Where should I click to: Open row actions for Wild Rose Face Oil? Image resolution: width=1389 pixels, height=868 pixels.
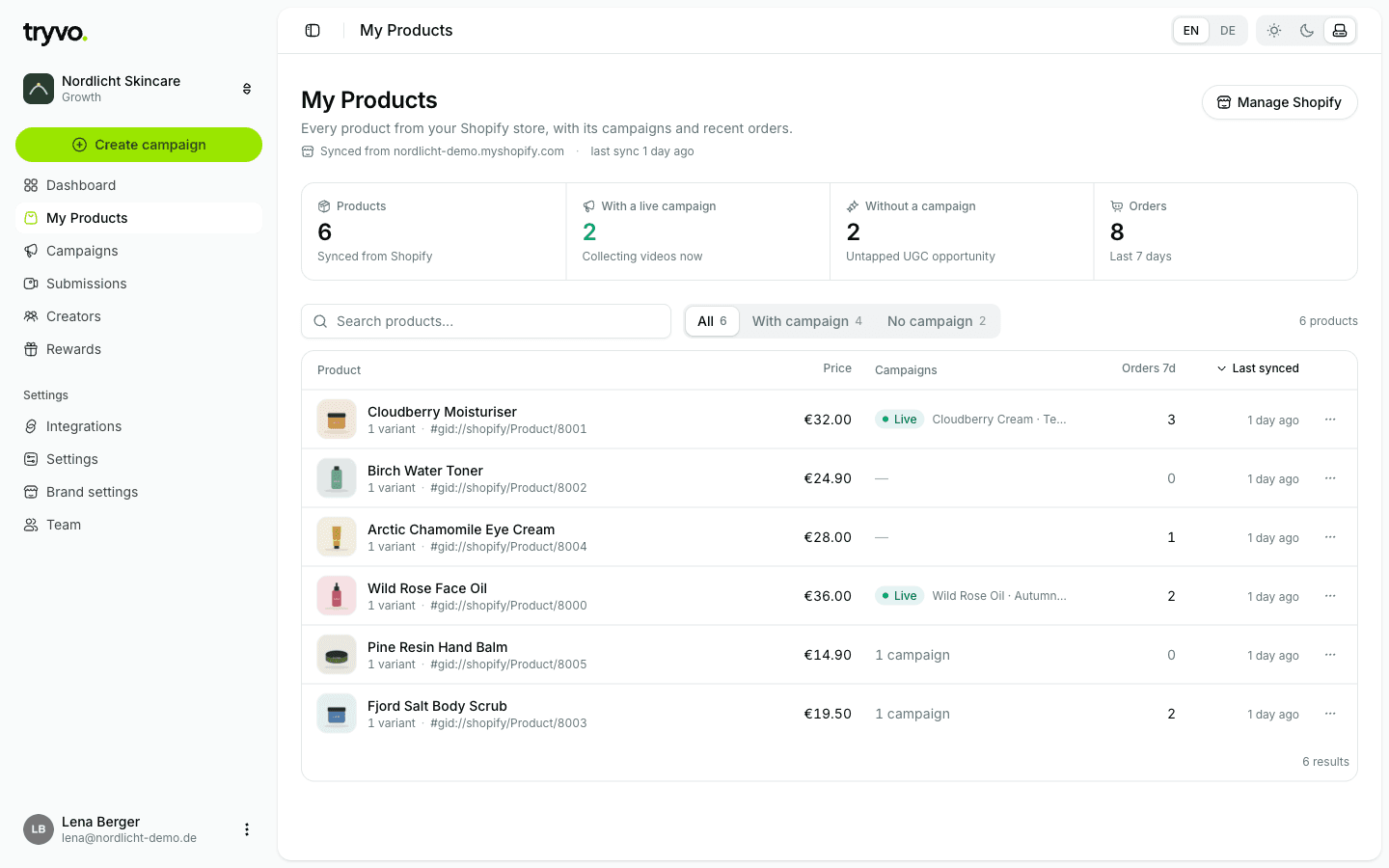point(1330,596)
